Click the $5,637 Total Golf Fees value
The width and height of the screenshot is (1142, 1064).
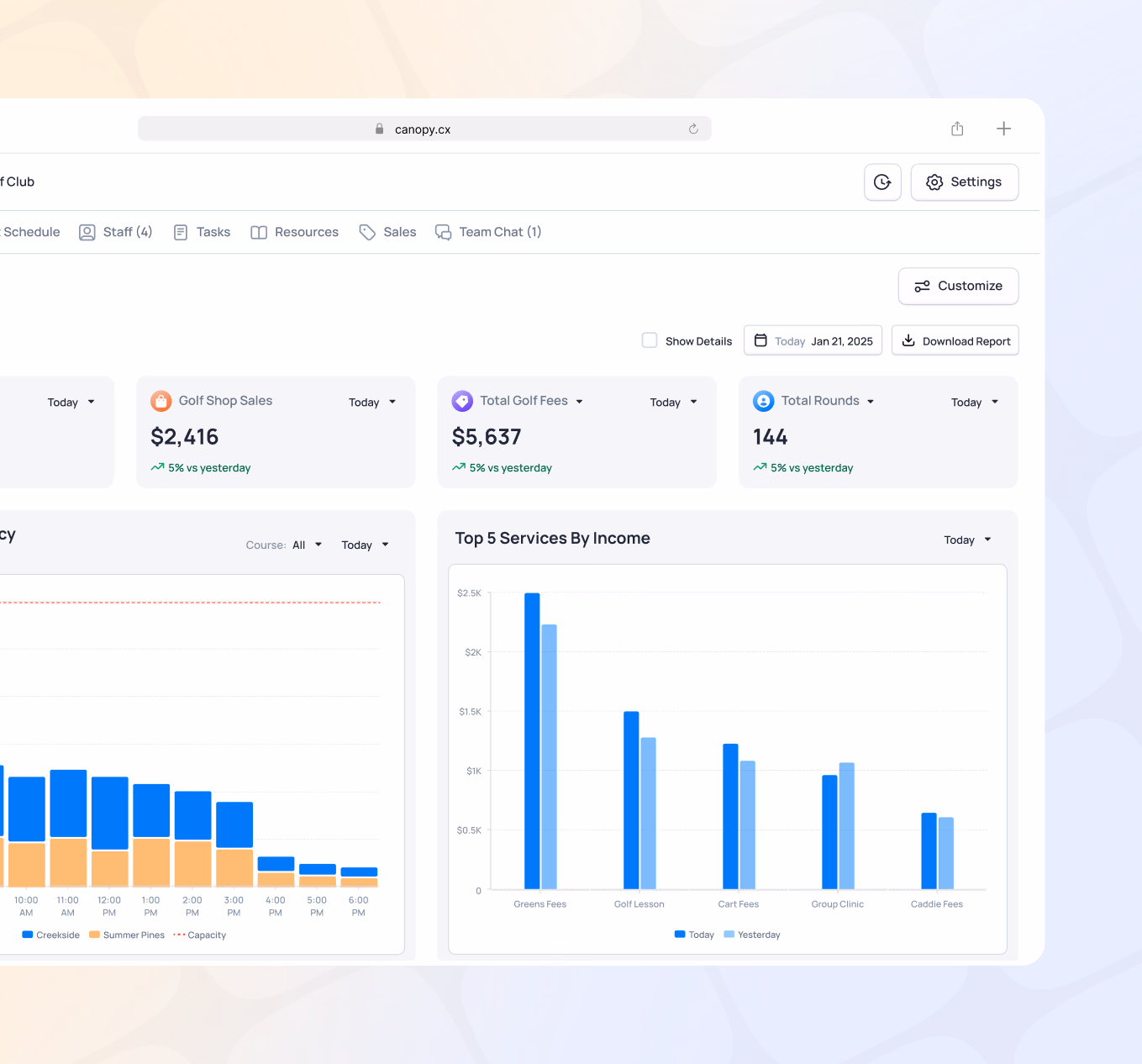pos(487,437)
